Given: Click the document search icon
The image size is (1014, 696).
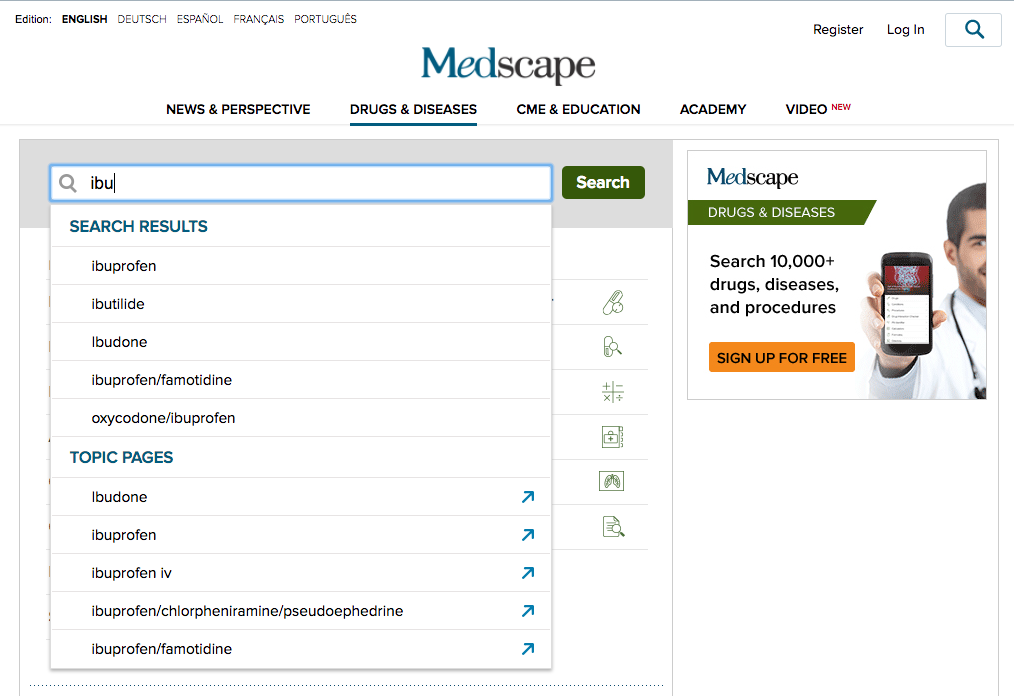Looking at the screenshot, I should (x=613, y=527).
